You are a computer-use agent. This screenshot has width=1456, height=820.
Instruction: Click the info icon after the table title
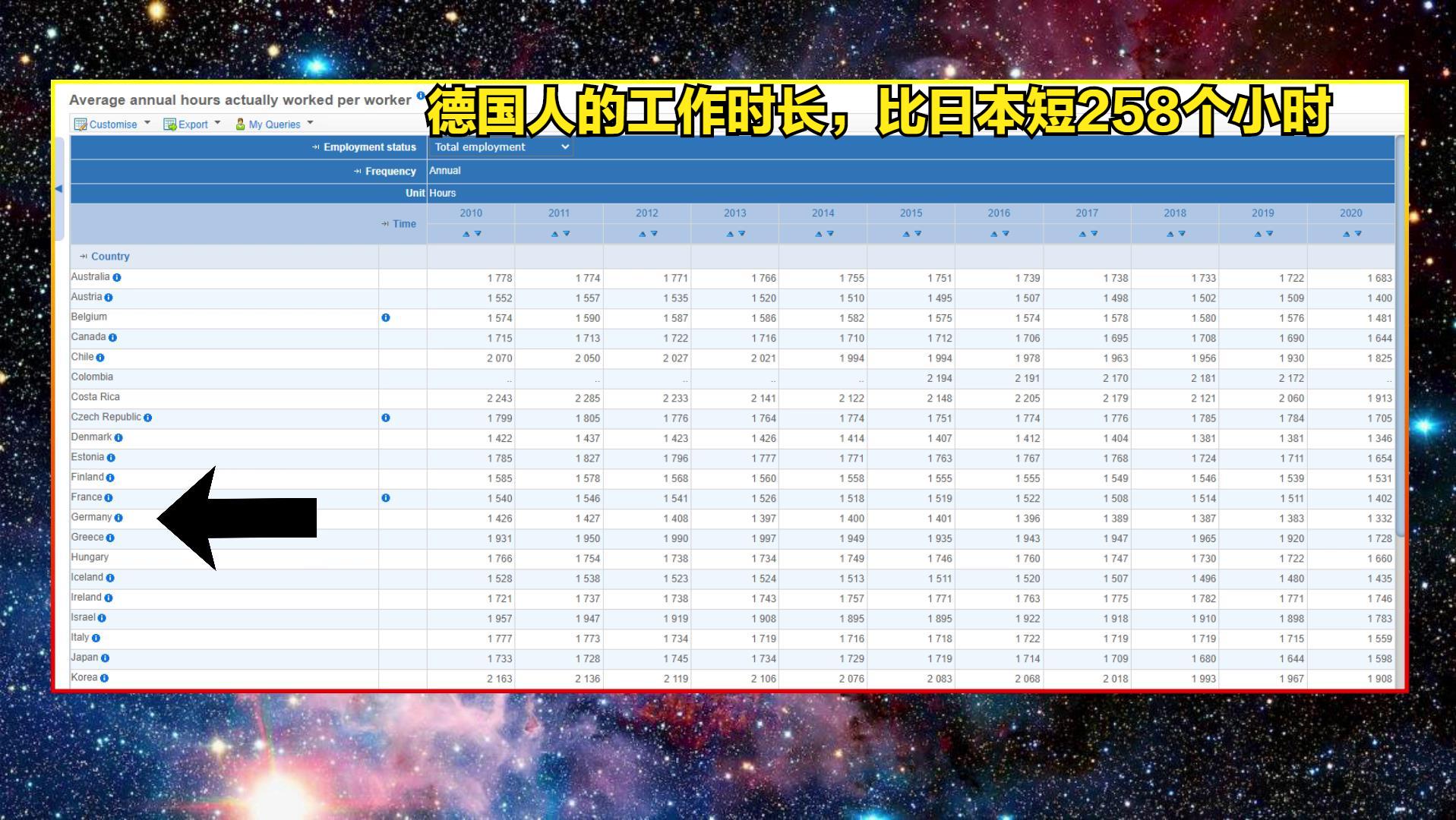click(x=420, y=96)
